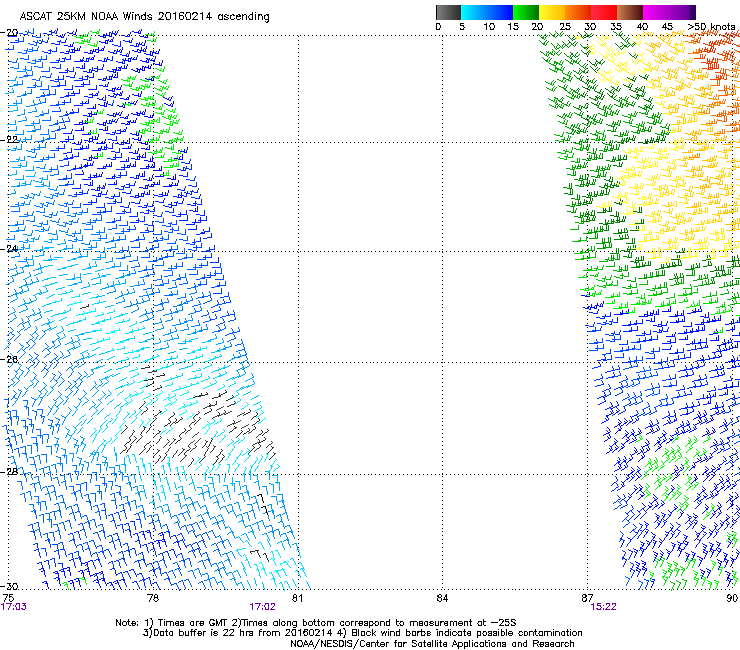The width and height of the screenshot is (740, 650).
Task: Click longitude label 84 on bottom axis
Action: pyautogui.click(x=442, y=598)
